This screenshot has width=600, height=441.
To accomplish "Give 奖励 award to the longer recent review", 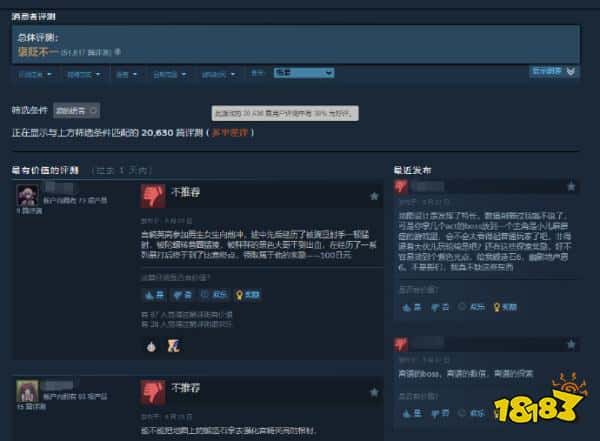I will point(505,307).
